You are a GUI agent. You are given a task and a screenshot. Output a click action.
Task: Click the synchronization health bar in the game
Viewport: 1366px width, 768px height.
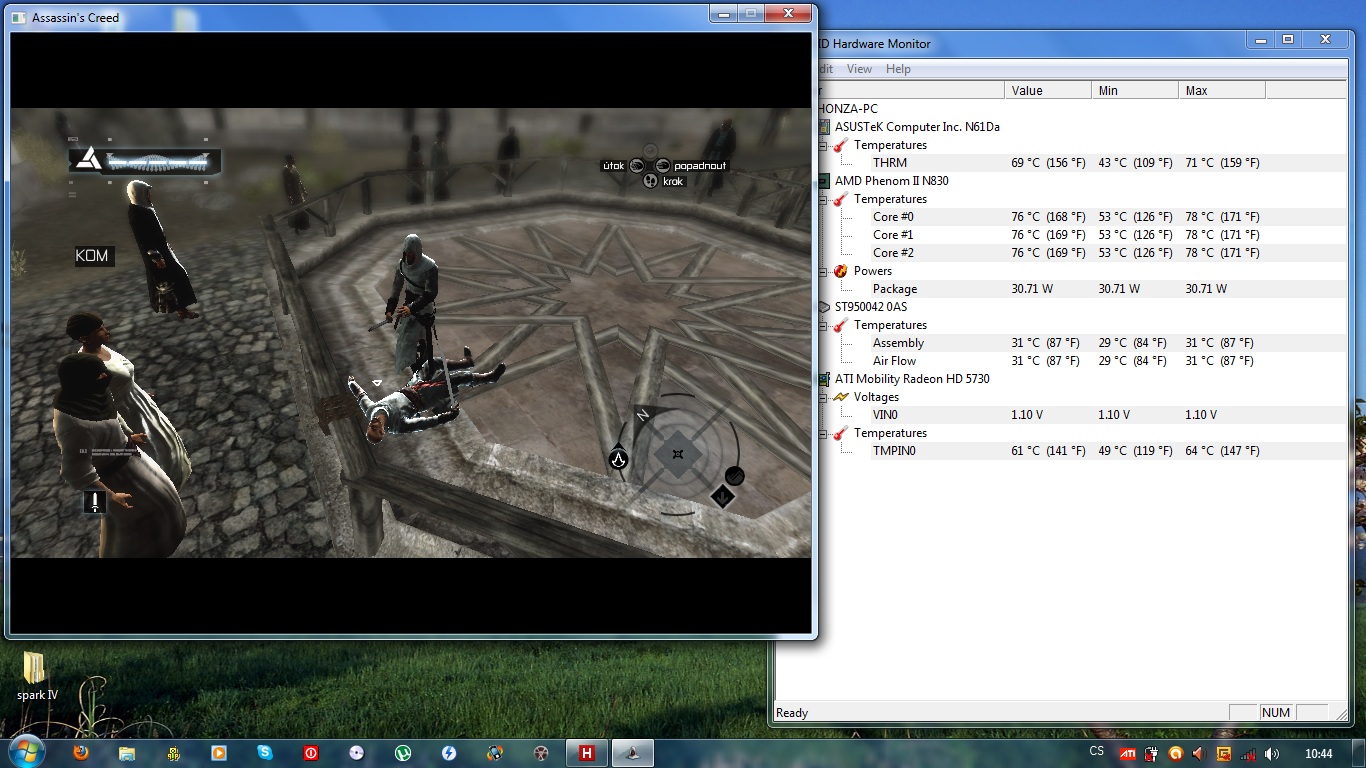(144, 160)
